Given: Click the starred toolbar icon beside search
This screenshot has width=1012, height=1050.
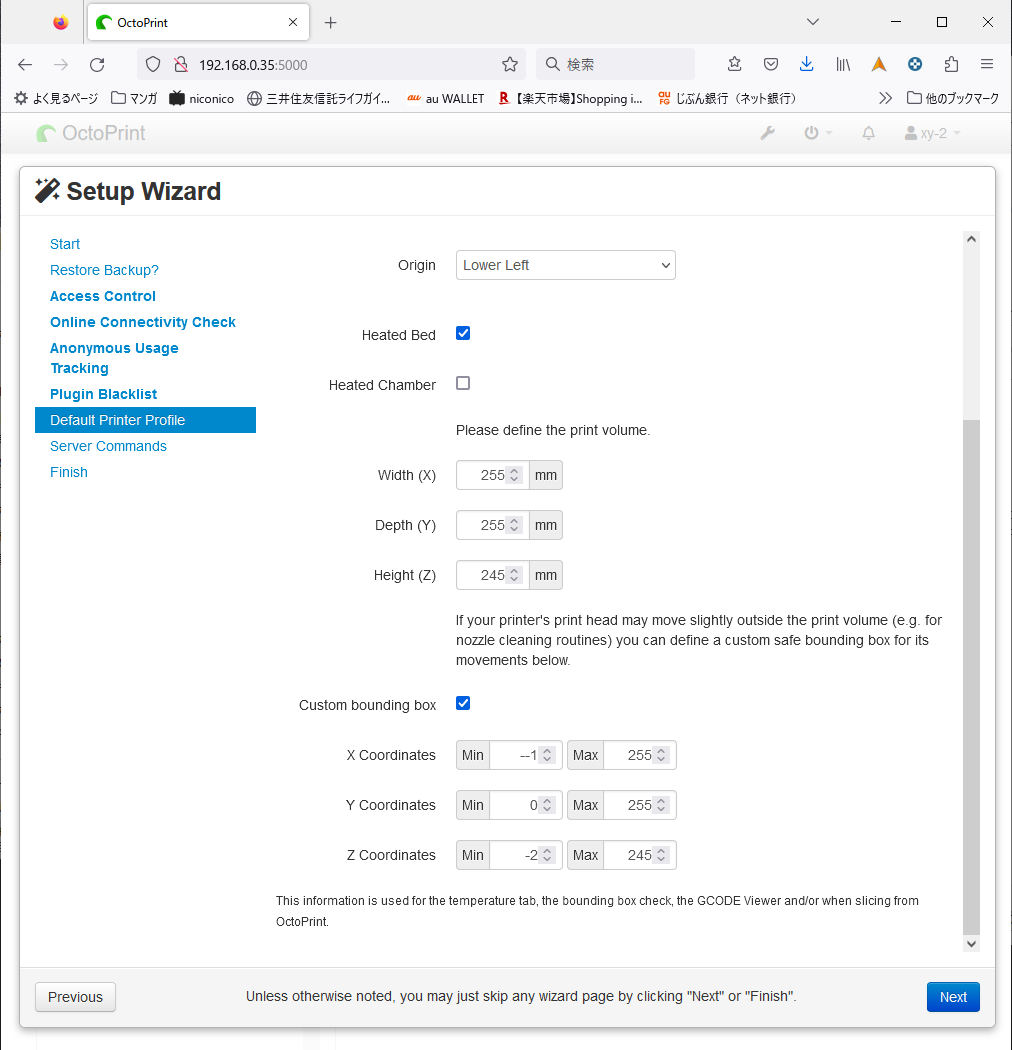Looking at the screenshot, I should pos(734,64).
